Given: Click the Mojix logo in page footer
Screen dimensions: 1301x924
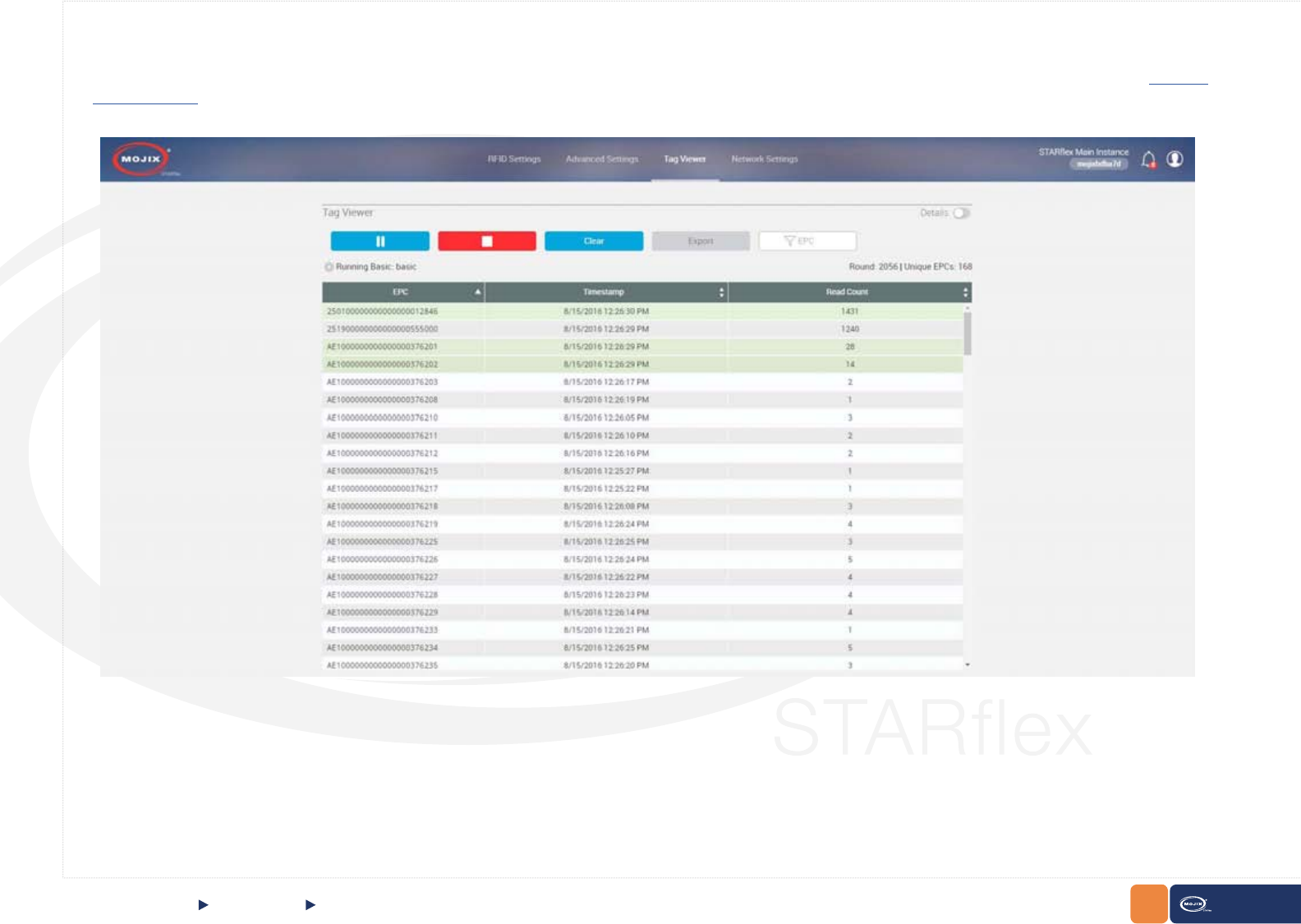Looking at the screenshot, I should click(1193, 904).
